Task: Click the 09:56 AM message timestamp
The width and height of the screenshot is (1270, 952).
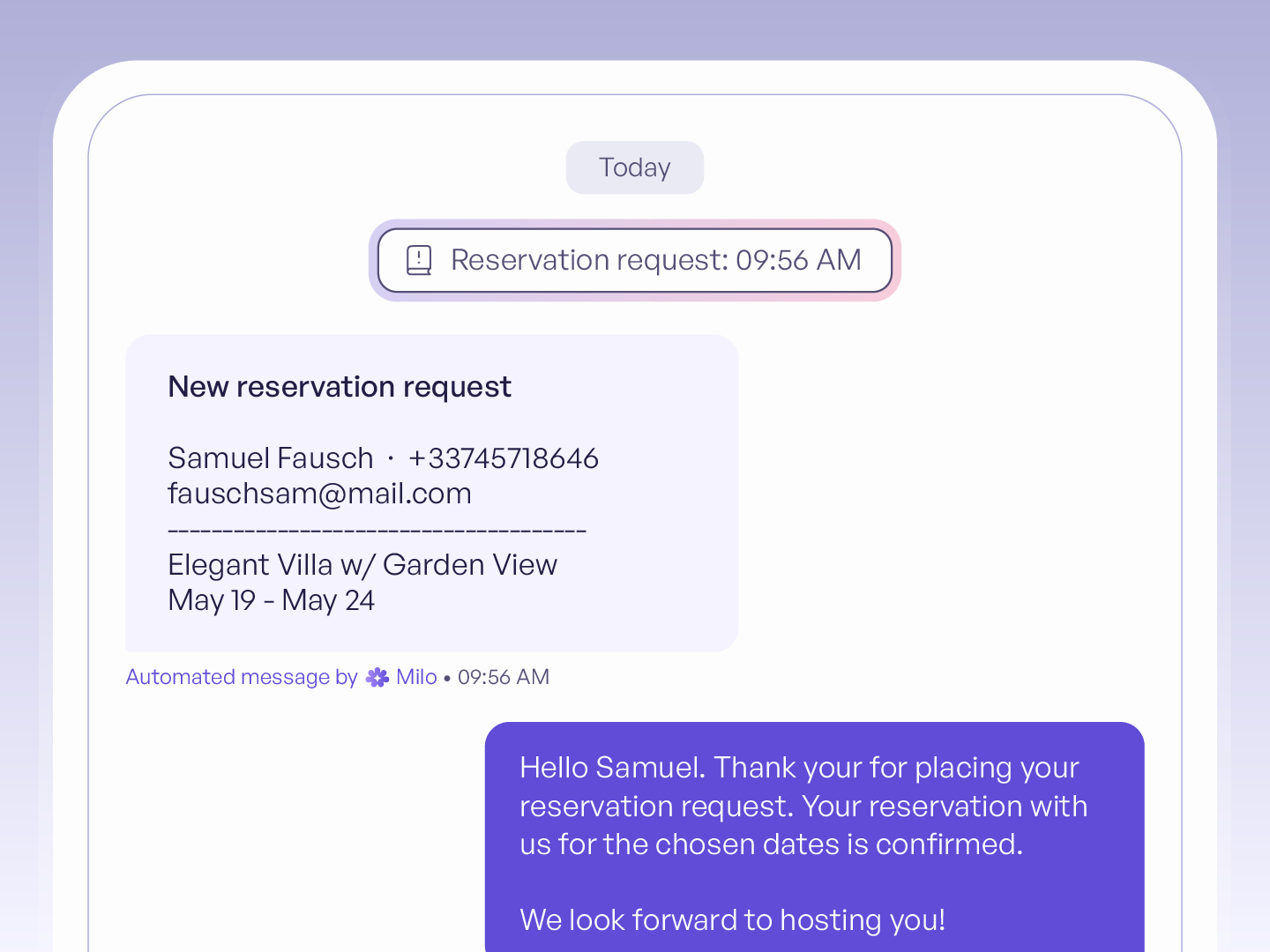Action: [504, 677]
